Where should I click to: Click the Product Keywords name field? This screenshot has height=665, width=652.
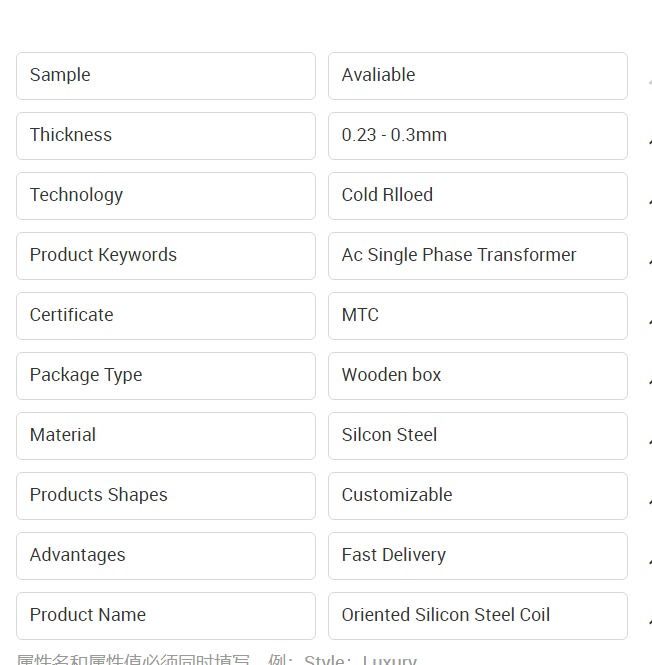166,256
